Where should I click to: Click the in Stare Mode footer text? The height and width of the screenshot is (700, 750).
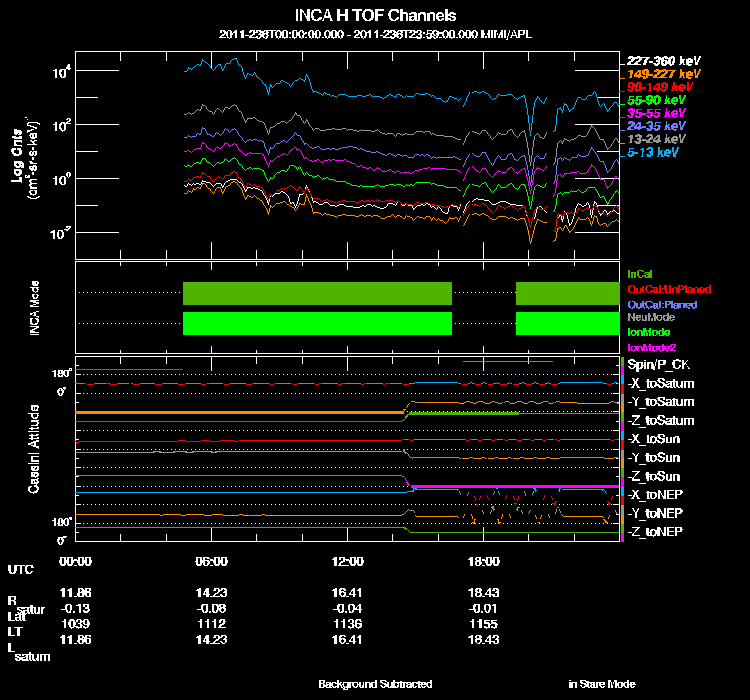(602, 684)
